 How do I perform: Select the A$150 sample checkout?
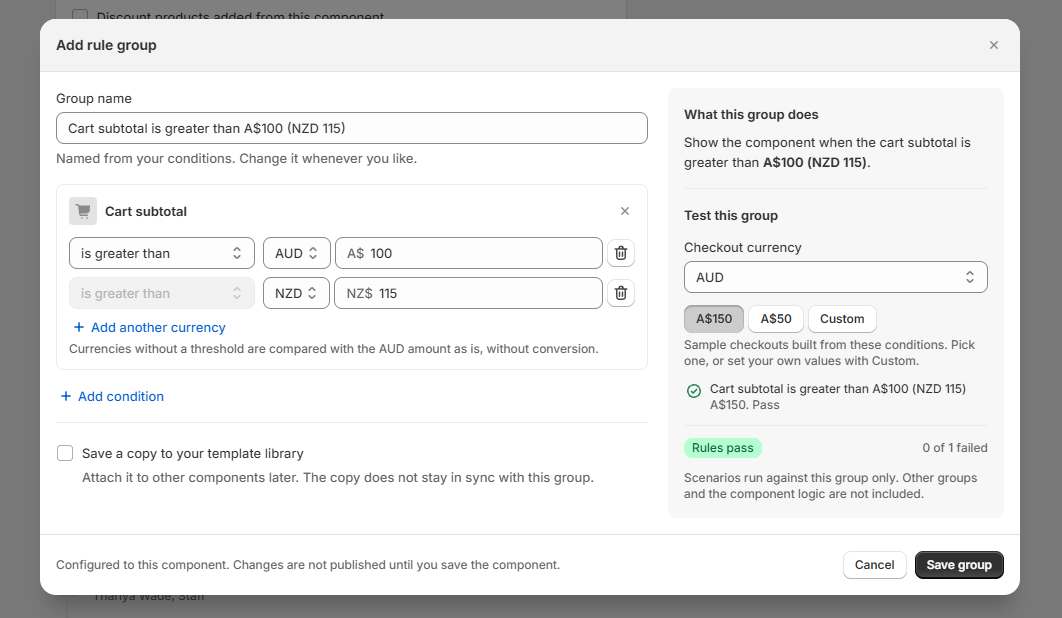click(x=714, y=318)
